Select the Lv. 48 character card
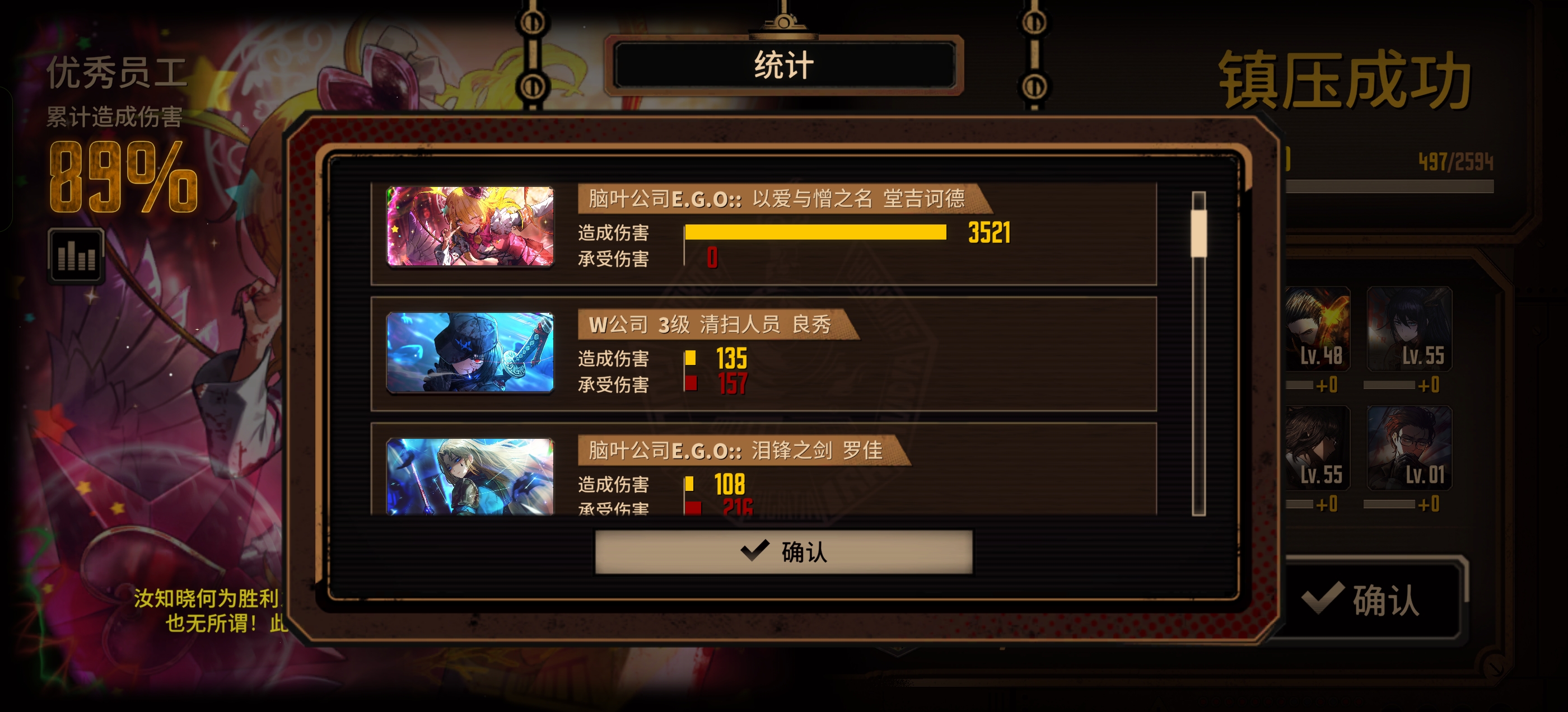This screenshot has height=712, width=1568. click(1318, 329)
